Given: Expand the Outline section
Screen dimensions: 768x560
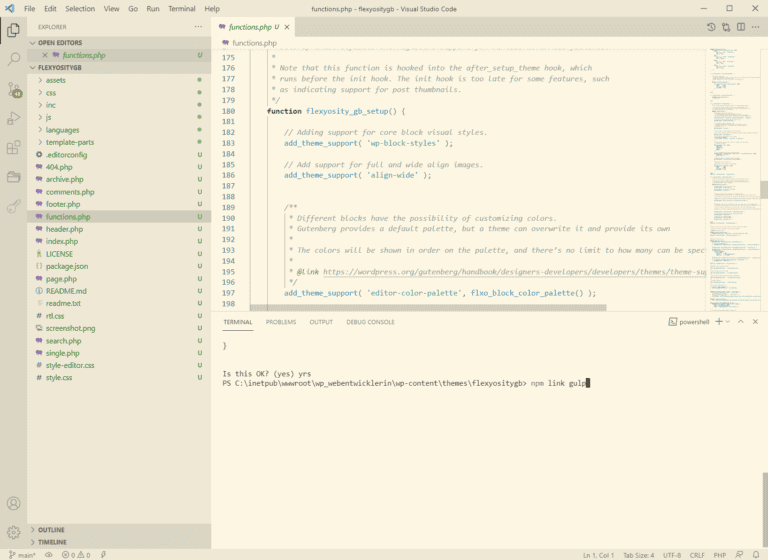Looking at the screenshot, I should point(119,530).
